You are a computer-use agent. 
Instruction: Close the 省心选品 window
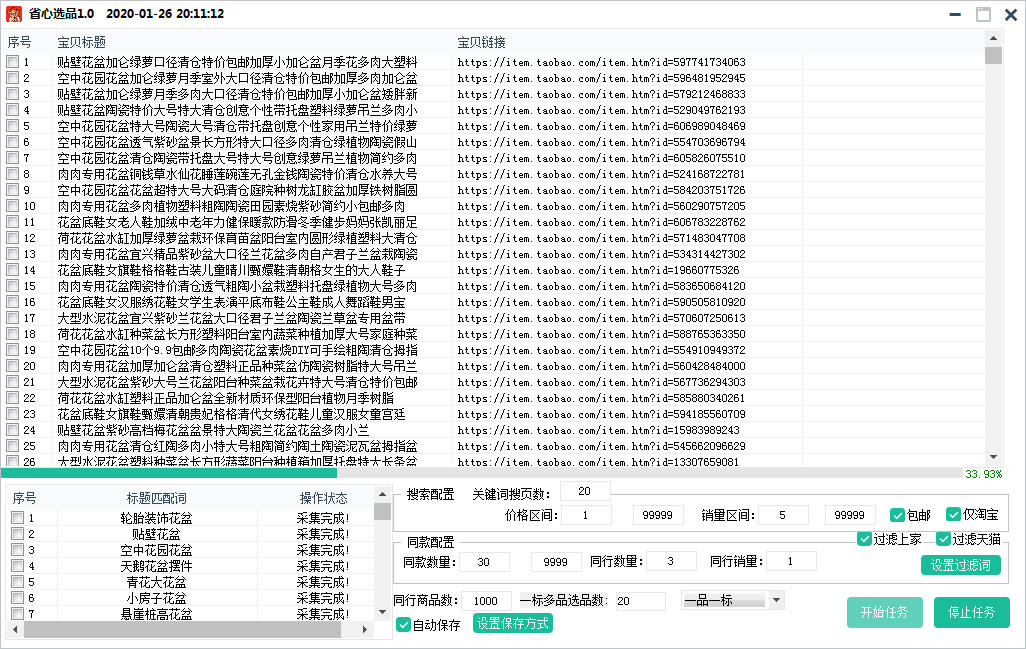click(x=1010, y=15)
